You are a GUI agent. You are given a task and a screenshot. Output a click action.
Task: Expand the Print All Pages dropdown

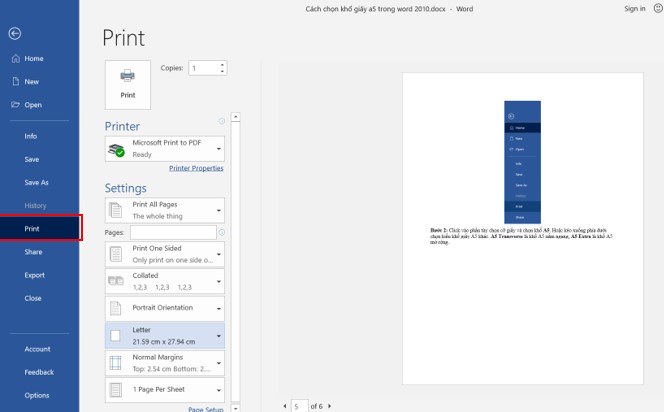(x=165, y=210)
